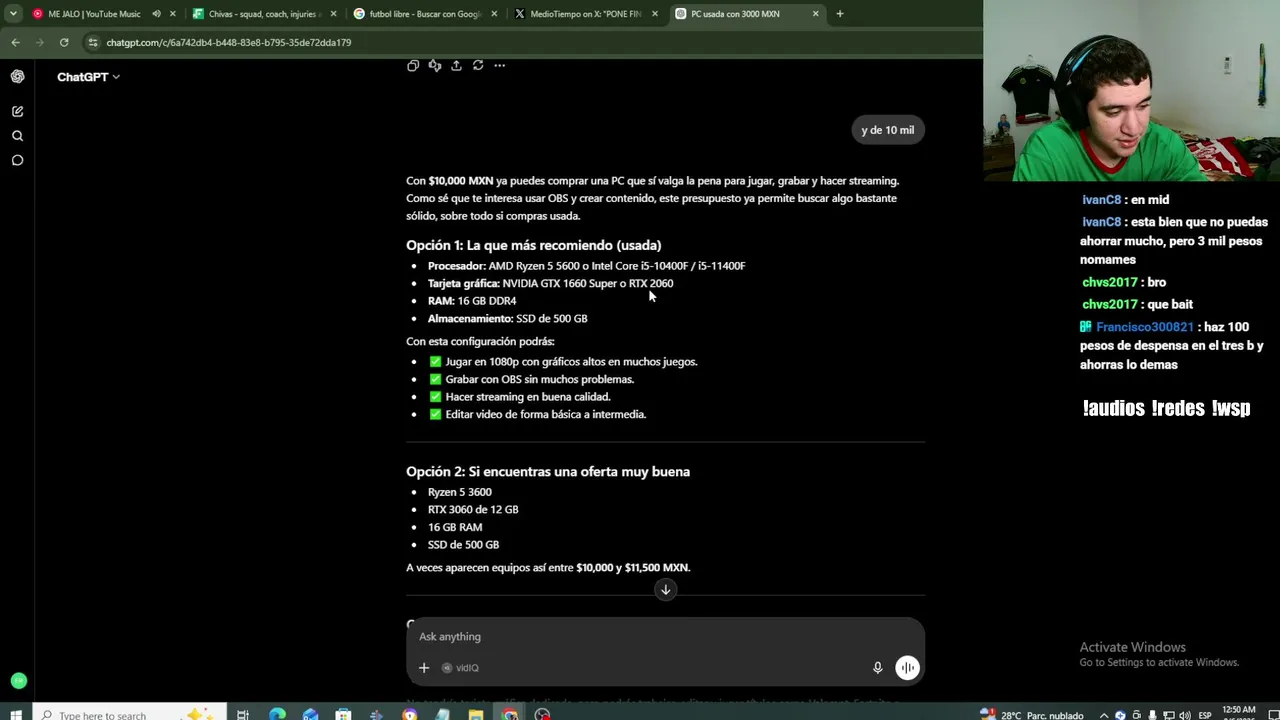Click the scroll-to-bottom arrow button
Viewport: 1280px width, 720px height.
point(665,589)
